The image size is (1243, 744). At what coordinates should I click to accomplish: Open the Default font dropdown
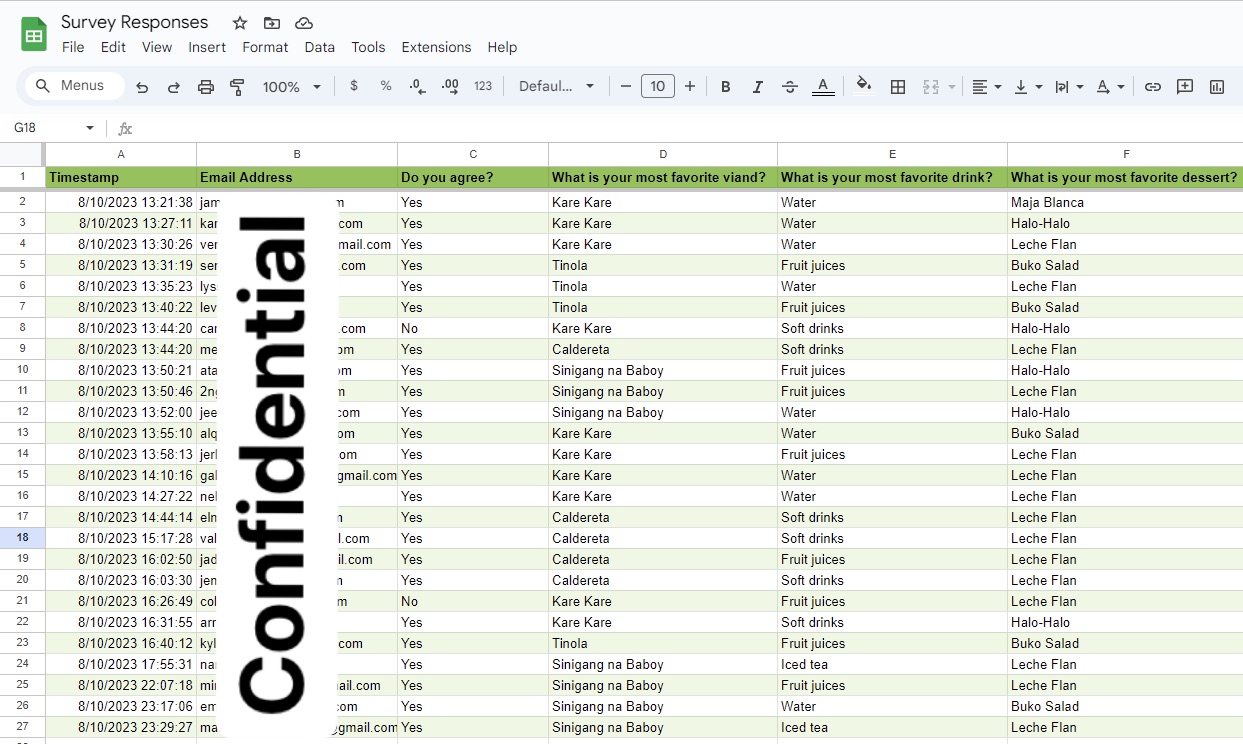556,87
